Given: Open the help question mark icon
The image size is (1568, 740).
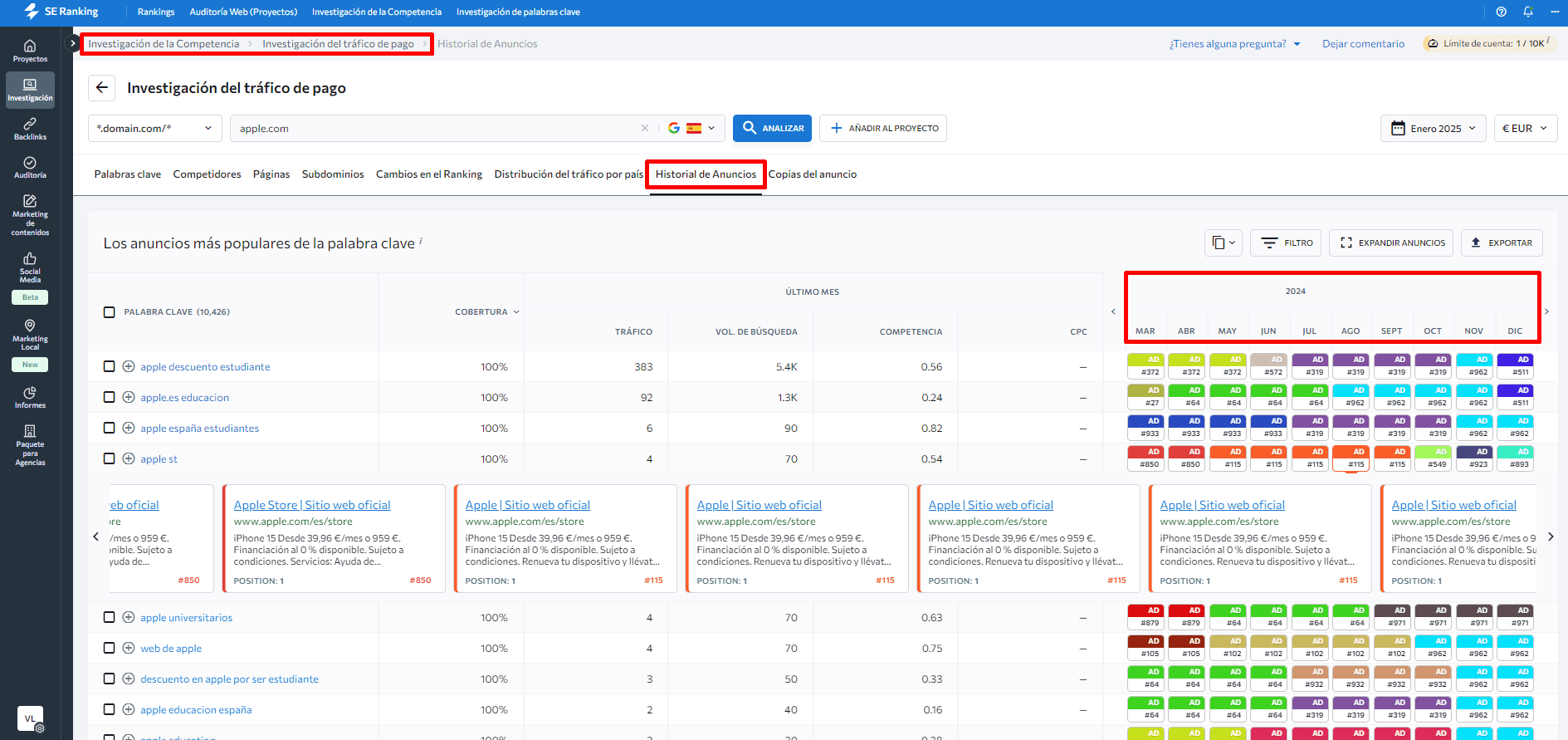Looking at the screenshot, I should [x=1501, y=12].
